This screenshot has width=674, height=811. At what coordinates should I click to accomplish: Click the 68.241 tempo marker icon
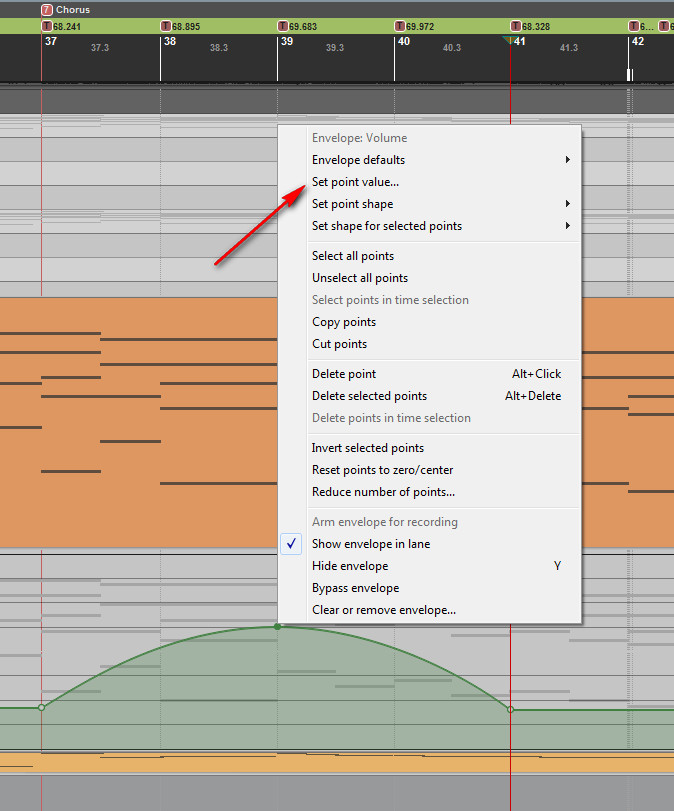point(47,26)
